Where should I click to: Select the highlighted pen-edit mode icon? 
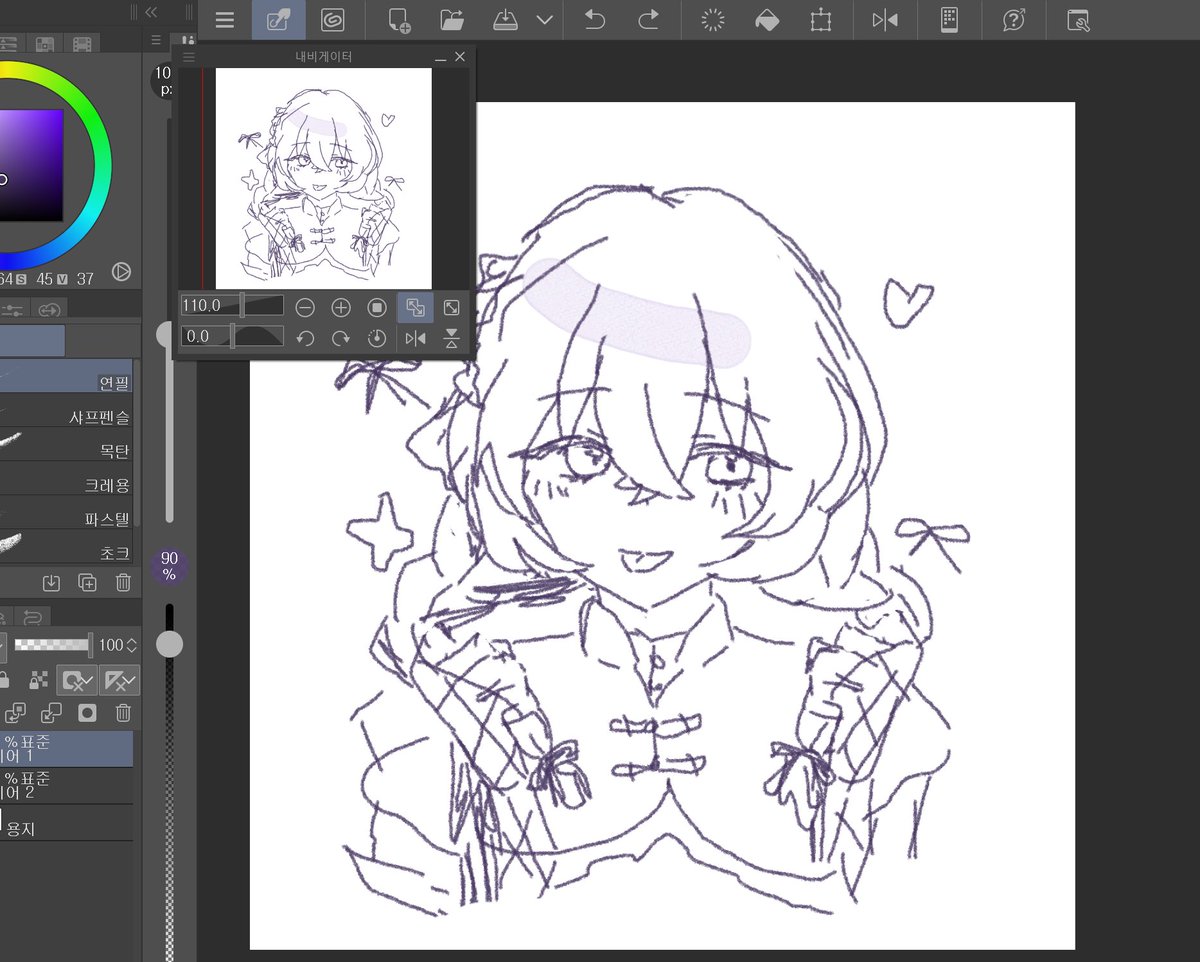pyautogui.click(x=279, y=20)
